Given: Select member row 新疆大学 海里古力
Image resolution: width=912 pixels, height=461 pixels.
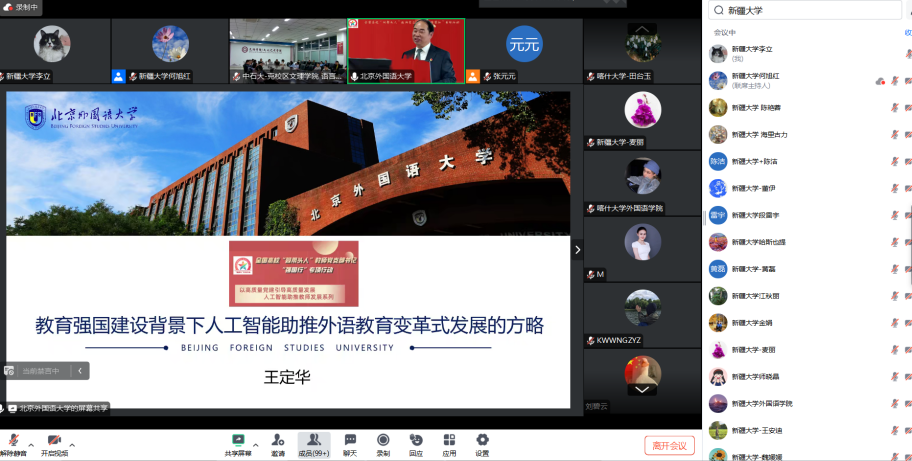Looking at the screenshot, I should 809,134.
